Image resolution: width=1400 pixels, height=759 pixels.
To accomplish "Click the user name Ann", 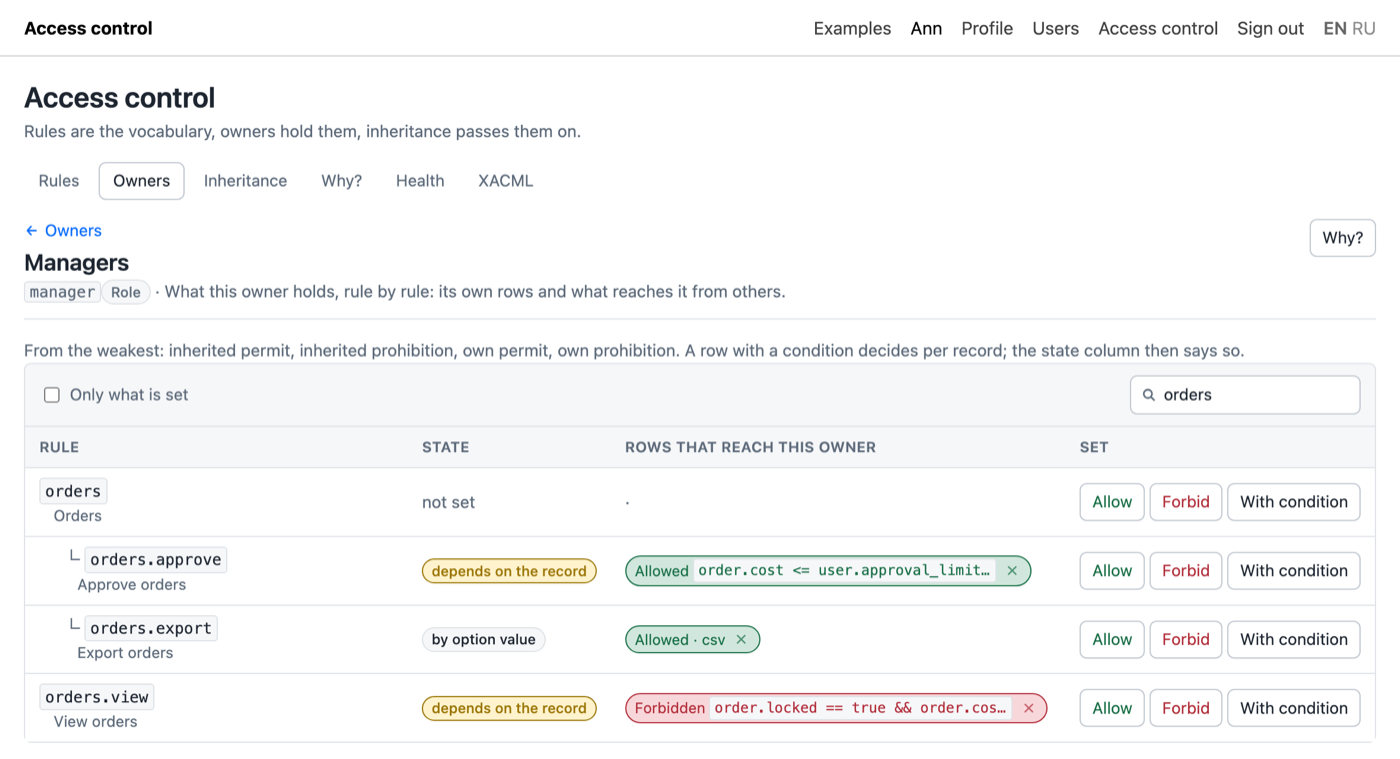I will pos(926,29).
